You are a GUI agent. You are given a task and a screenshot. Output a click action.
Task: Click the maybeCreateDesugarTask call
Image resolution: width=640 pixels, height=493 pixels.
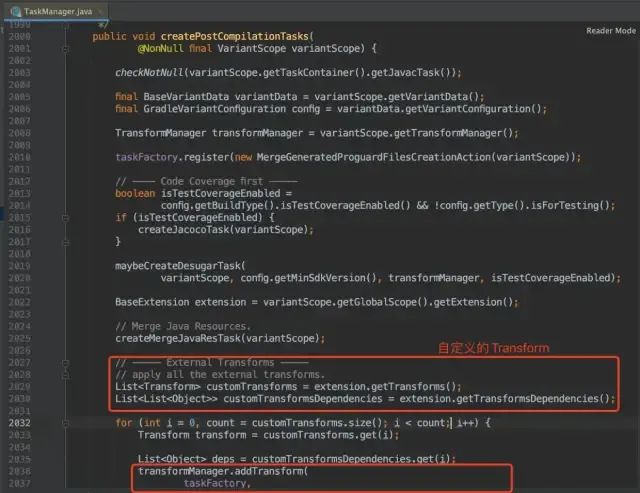[178, 266]
